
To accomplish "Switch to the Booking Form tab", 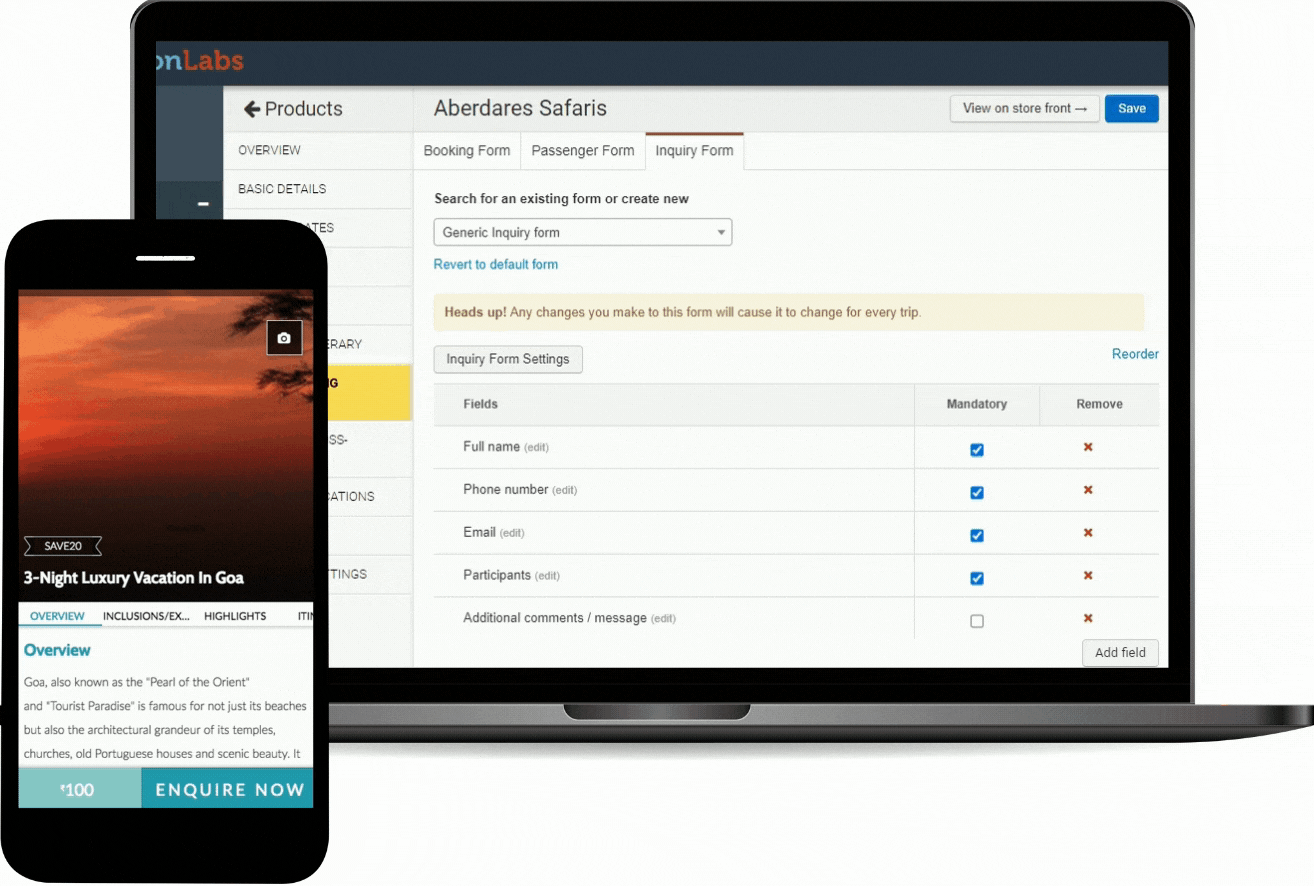I will [466, 151].
